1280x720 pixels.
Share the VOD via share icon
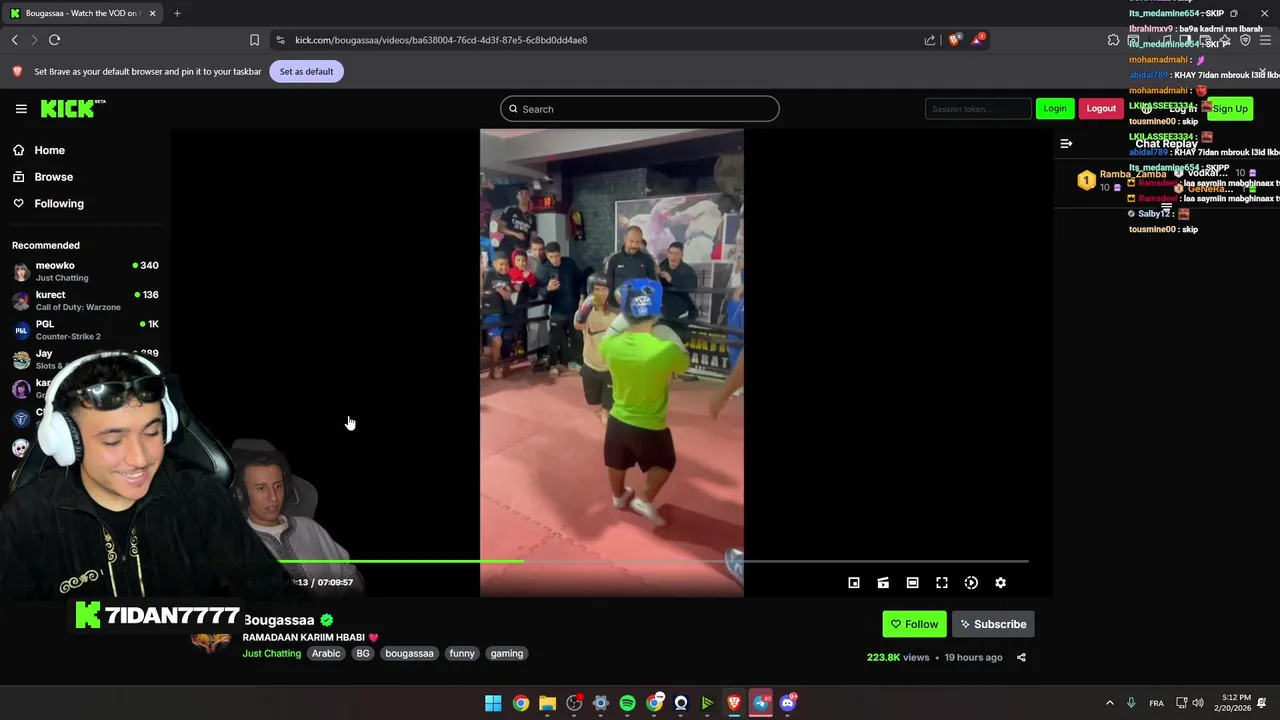tap(1021, 657)
